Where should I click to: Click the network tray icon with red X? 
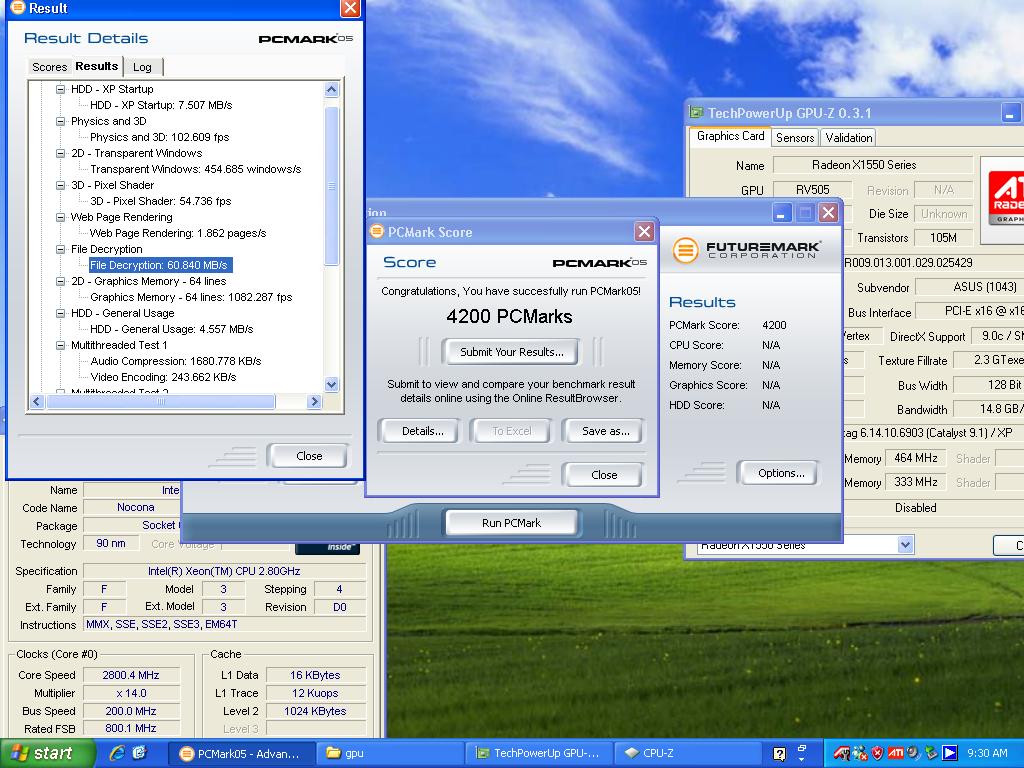point(859,754)
